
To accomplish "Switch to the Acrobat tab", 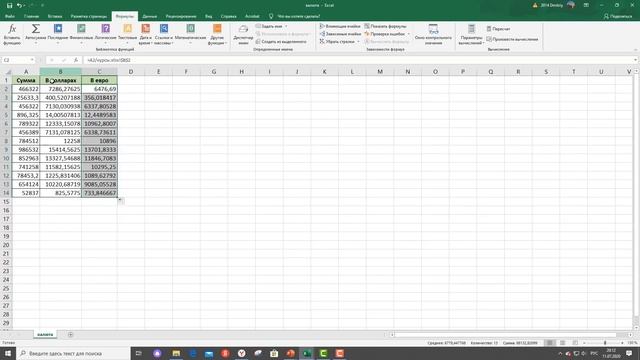I will pos(252,16).
